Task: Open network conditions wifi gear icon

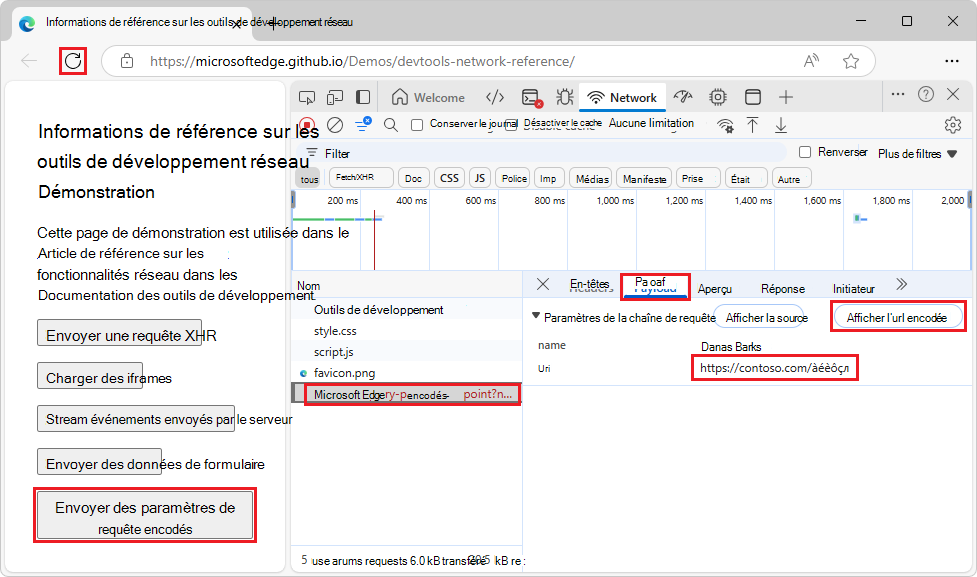Action: click(x=725, y=126)
